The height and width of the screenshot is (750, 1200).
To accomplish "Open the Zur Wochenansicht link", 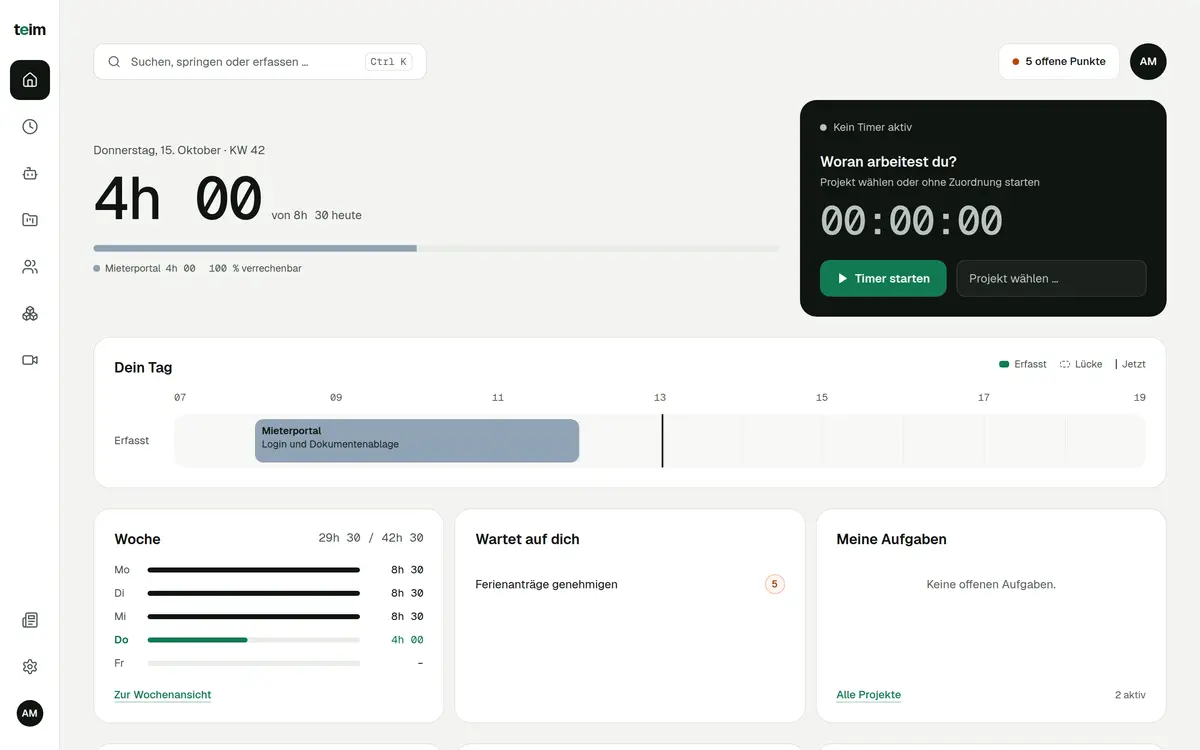I will [x=163, y=695].
